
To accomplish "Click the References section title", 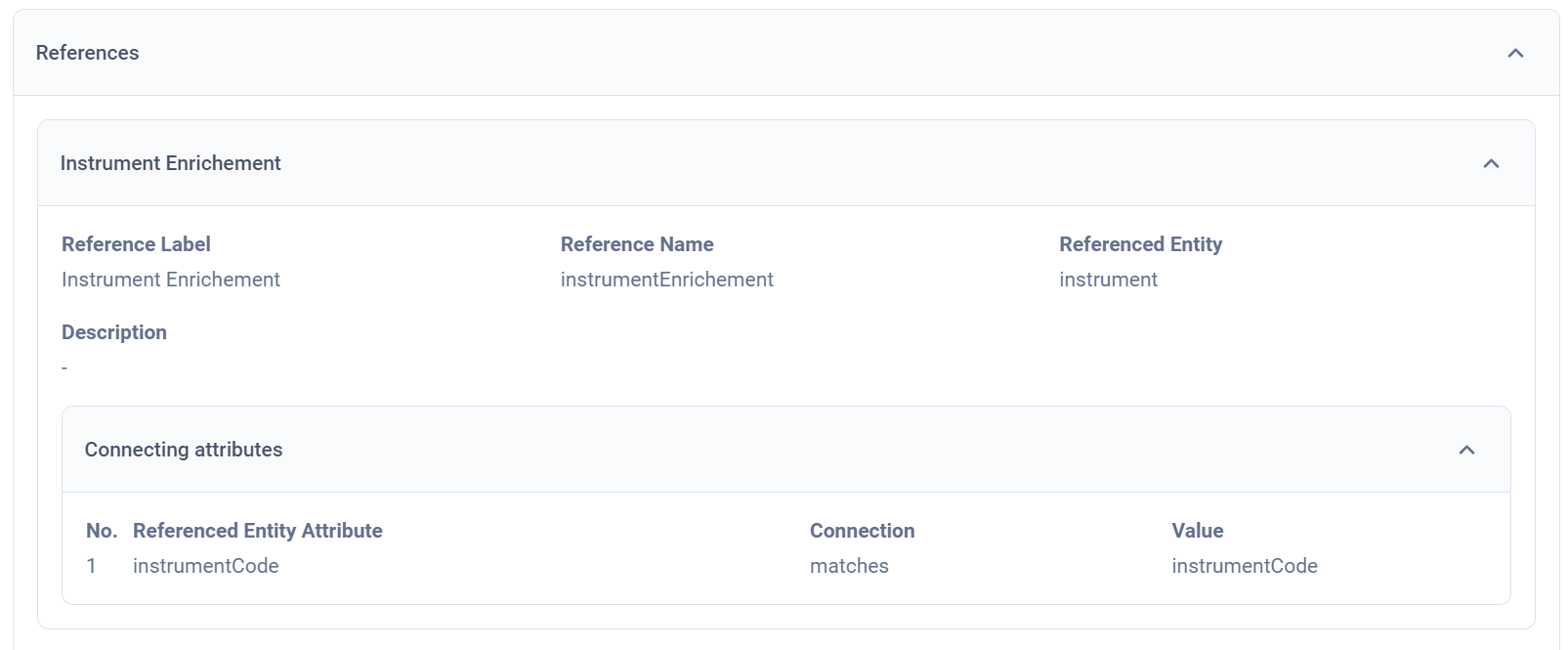I will click(87, 53).
